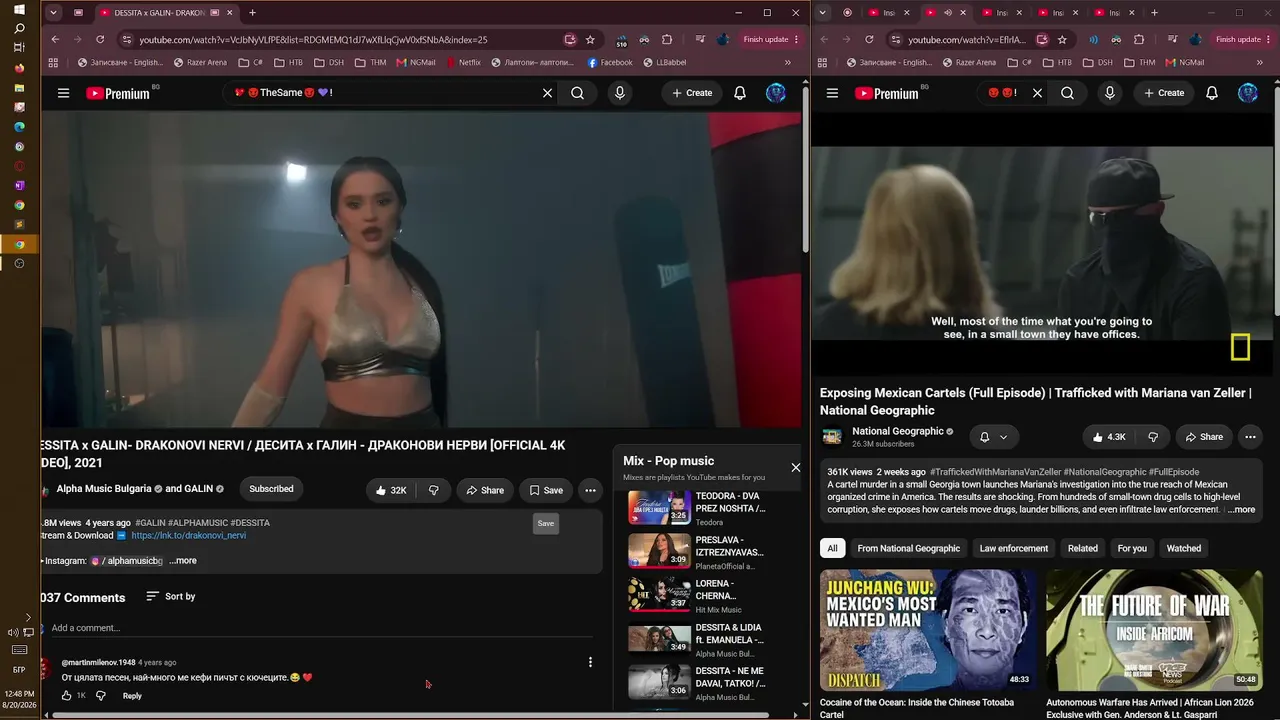Start voice search in right YouTube window
1280x720 pixels.
click(1109, 93)
